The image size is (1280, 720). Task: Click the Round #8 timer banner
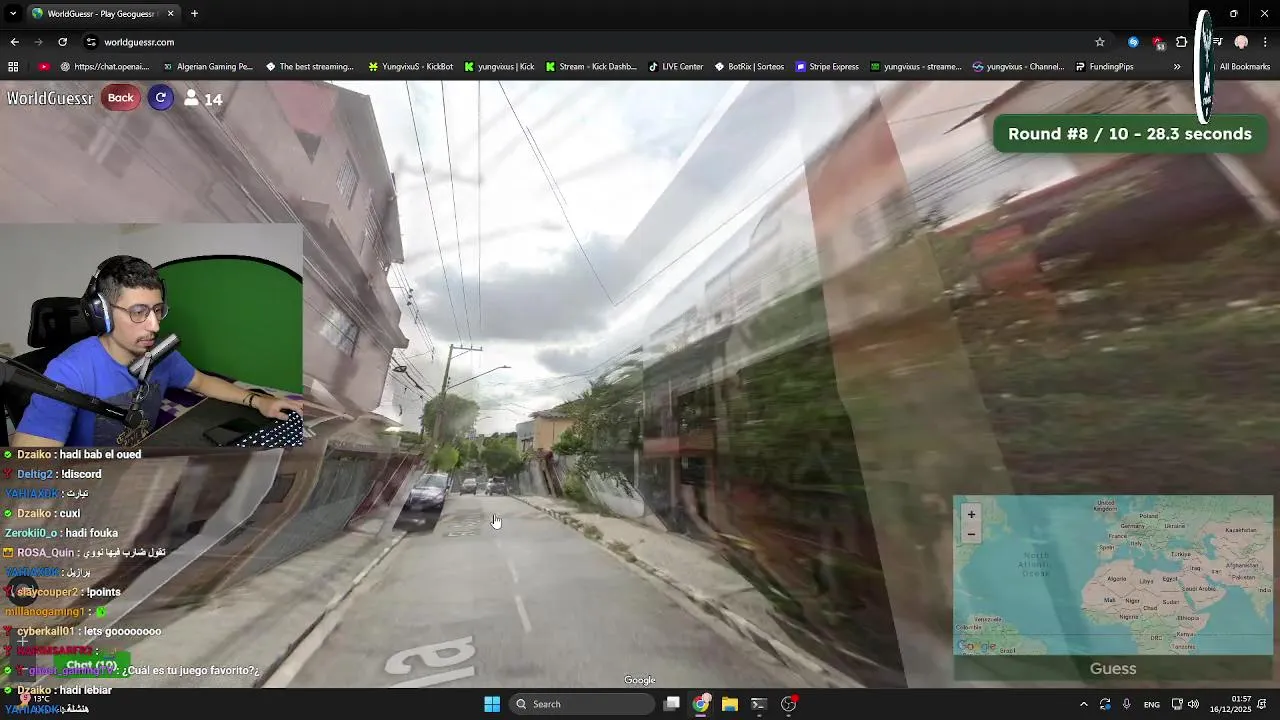coord(1130,134)
